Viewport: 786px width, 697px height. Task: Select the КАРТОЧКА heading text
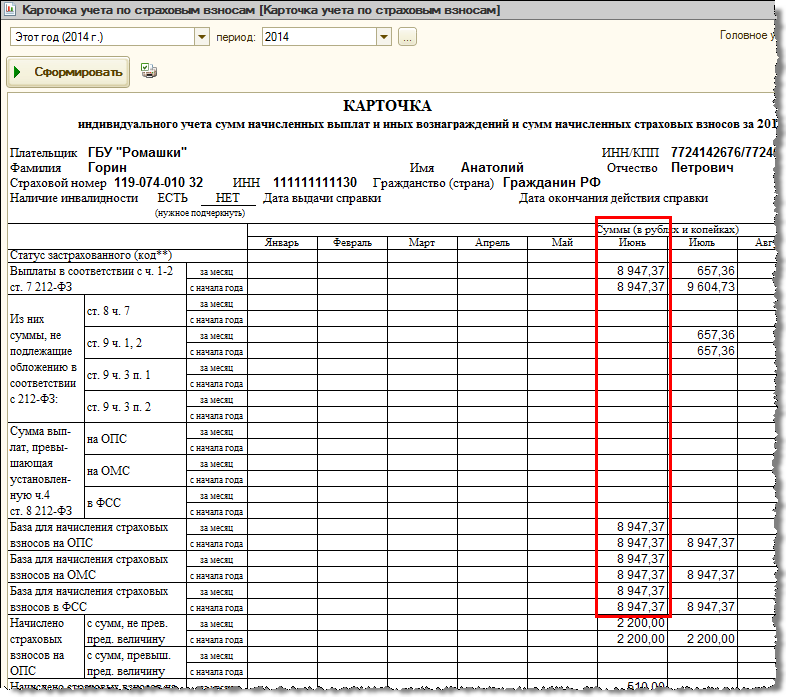coord(387,106)
